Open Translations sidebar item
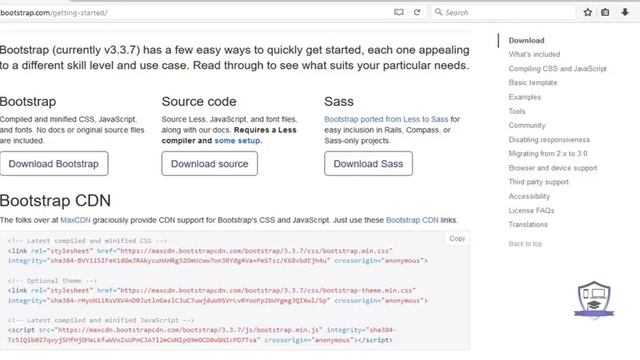640x360 pixels. [x=528, y=224]
